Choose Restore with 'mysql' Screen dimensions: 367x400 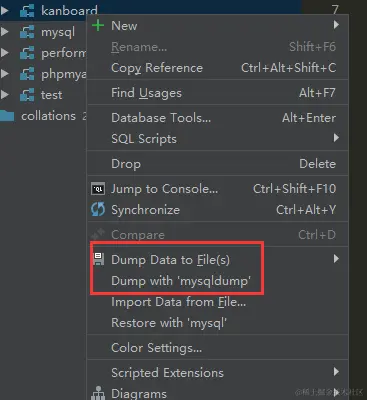coord(218,323)
